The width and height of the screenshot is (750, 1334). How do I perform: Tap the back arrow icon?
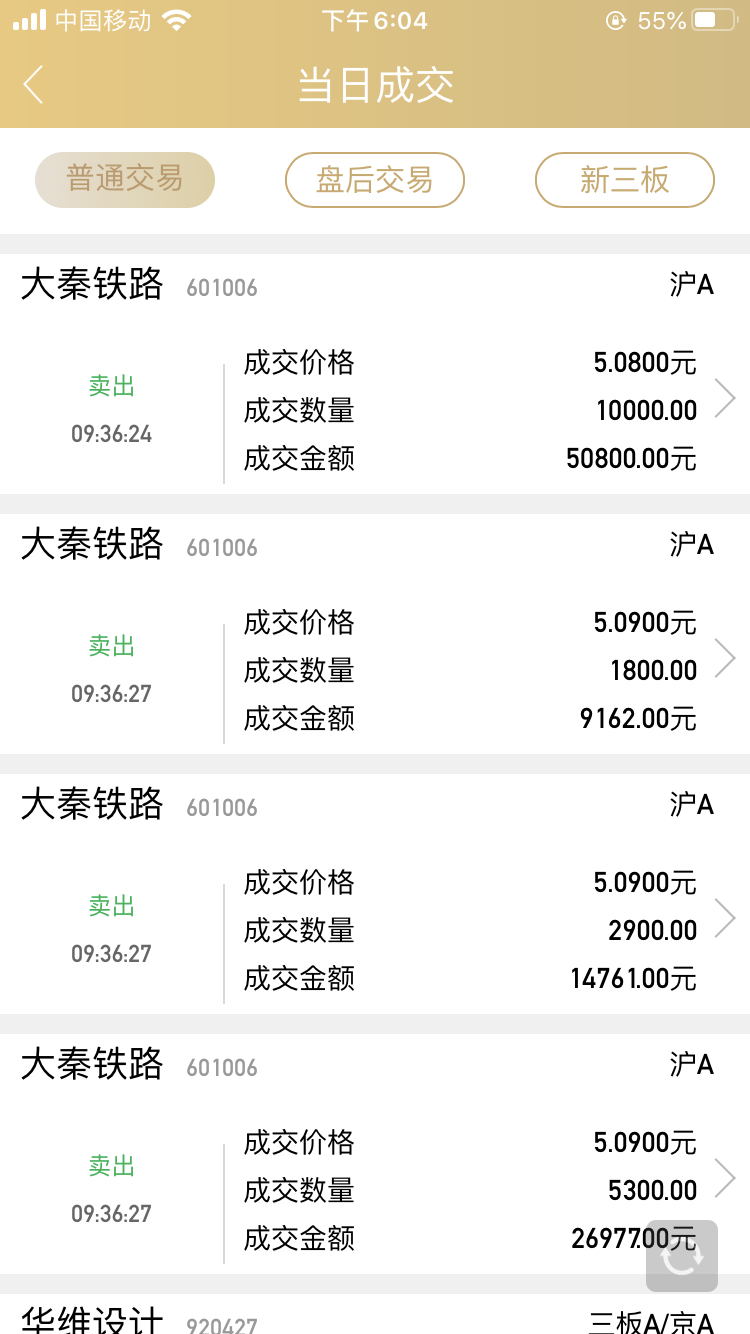(x=34, y=85)
